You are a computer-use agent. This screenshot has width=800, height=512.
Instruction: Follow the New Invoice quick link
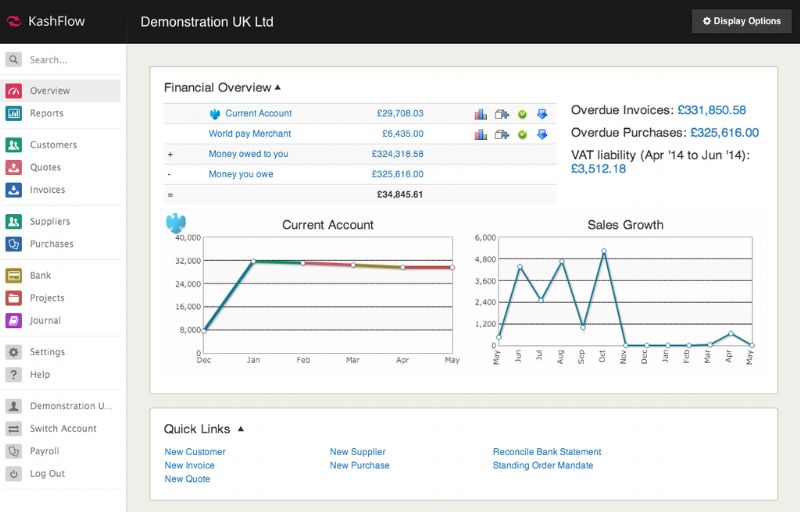click(189, 465)
